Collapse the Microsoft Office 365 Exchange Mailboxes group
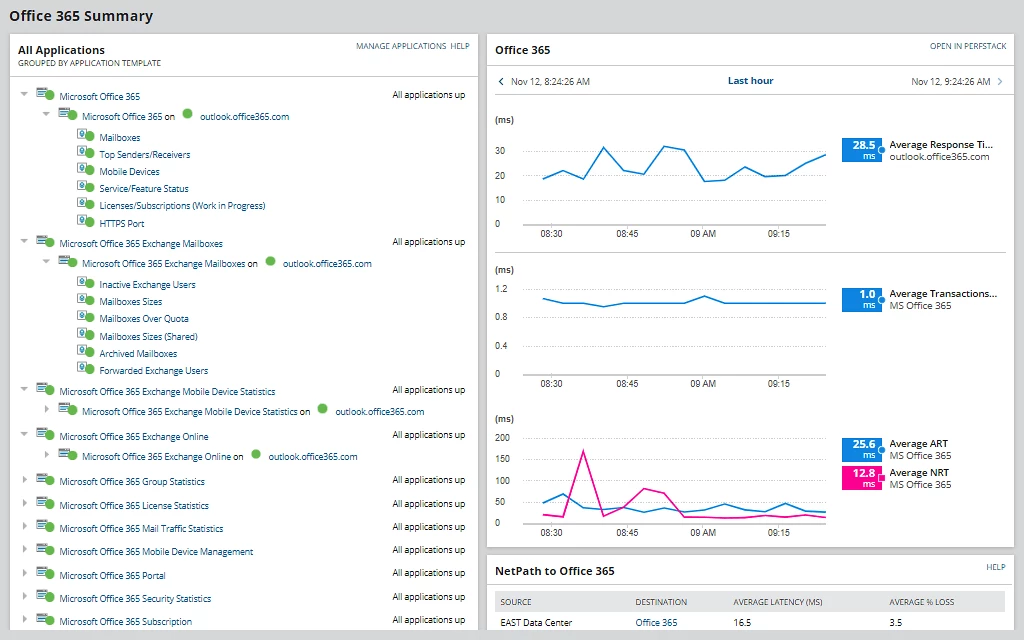 pos(25,242)
